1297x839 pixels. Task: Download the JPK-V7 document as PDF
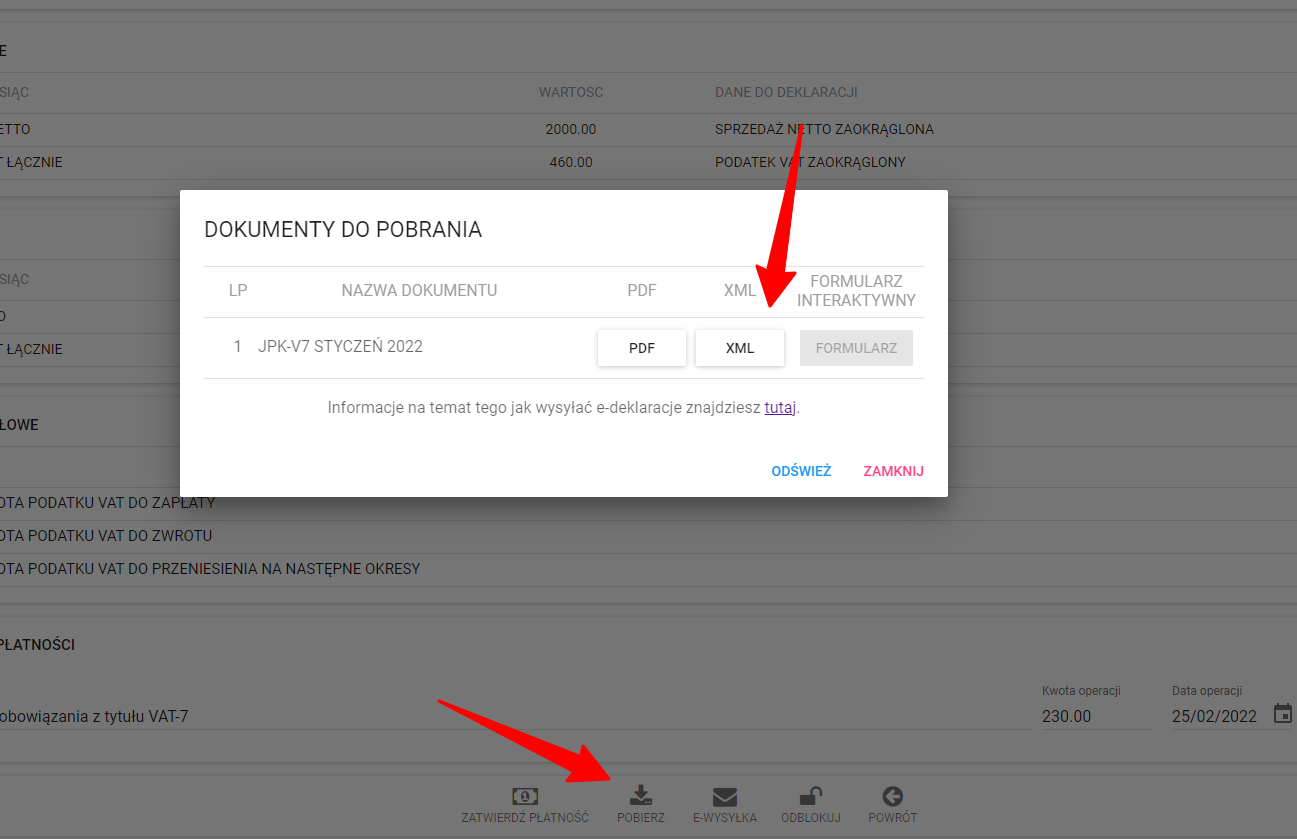coord(642,348)
